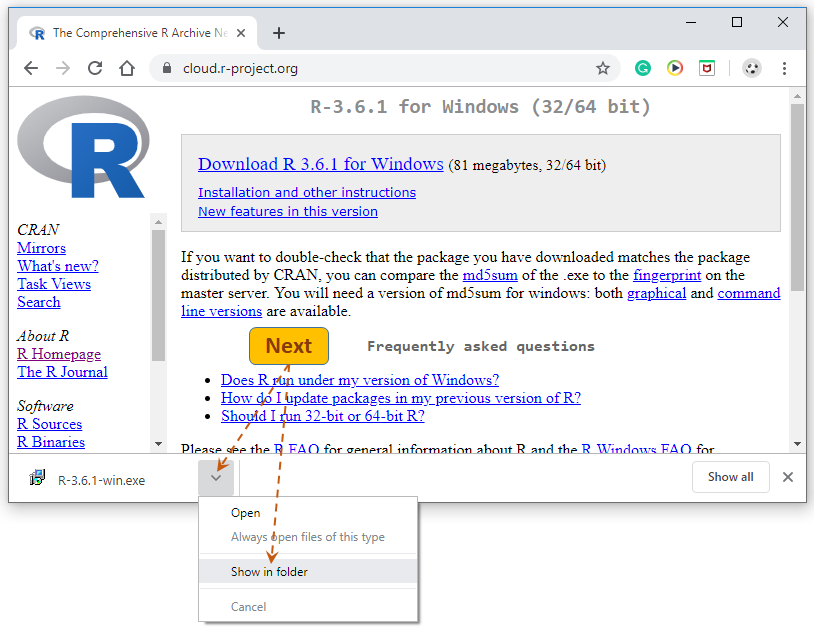The height and width of the screenshot is (627, 814).
Task: Open How do I update packages link
Action: point(401,398)
